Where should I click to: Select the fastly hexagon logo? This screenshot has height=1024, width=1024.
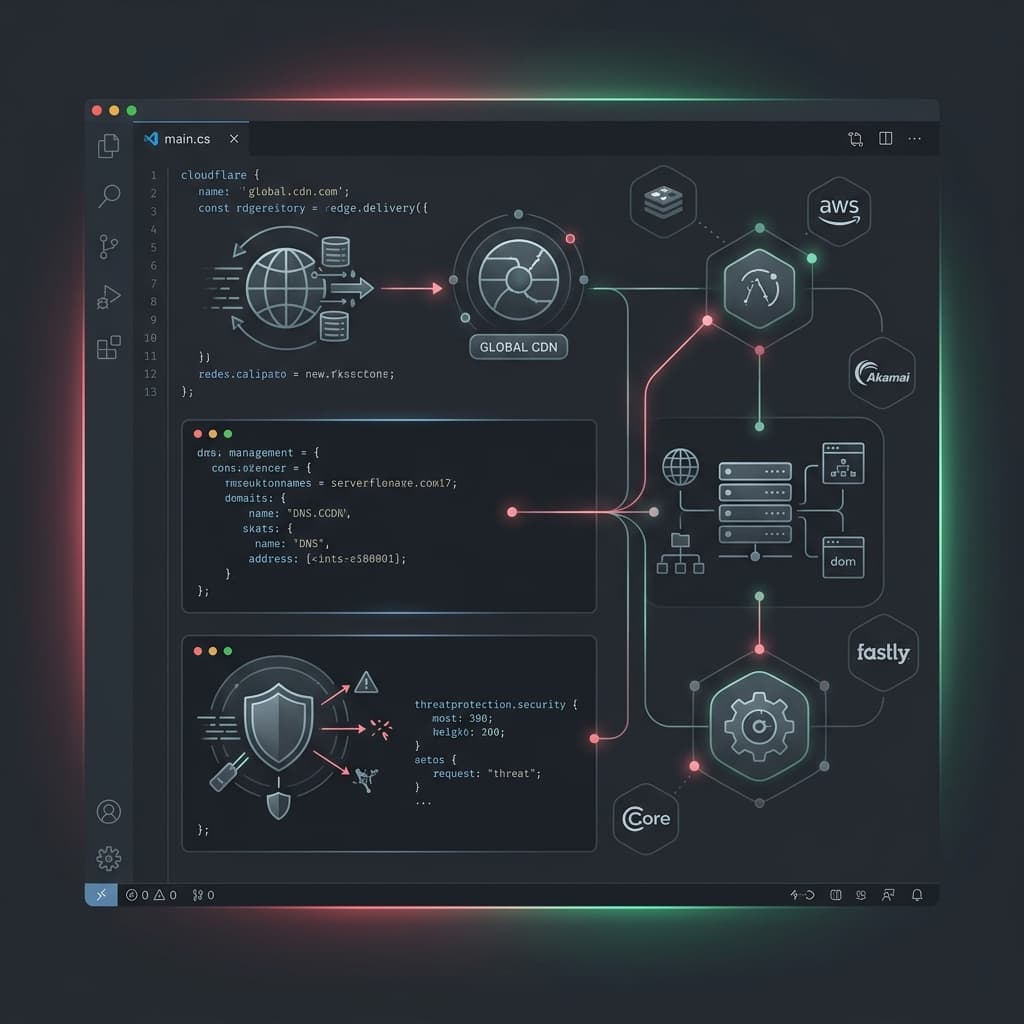point(883,652)
